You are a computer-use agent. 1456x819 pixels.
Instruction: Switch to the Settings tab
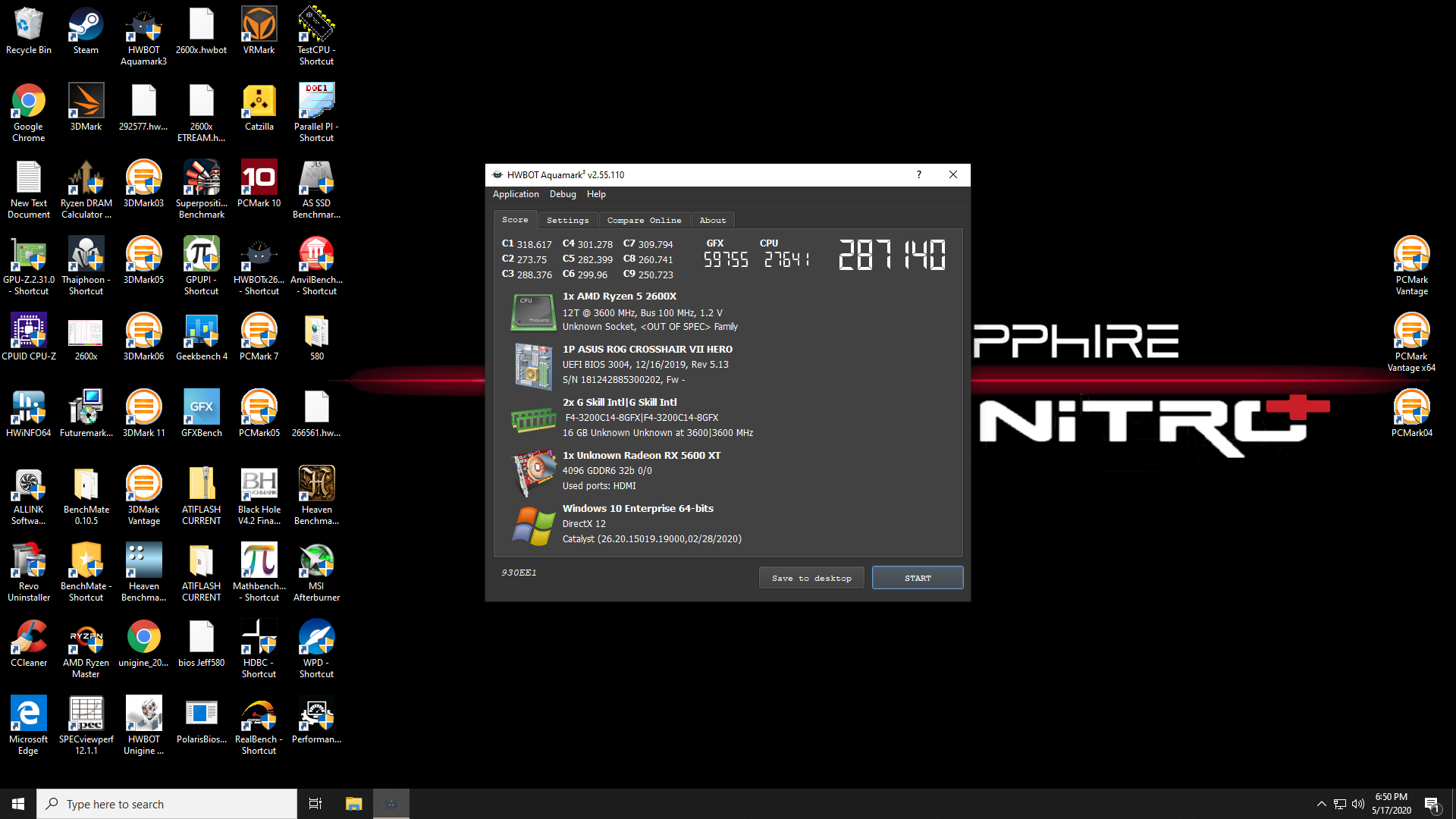click(568, 220)
